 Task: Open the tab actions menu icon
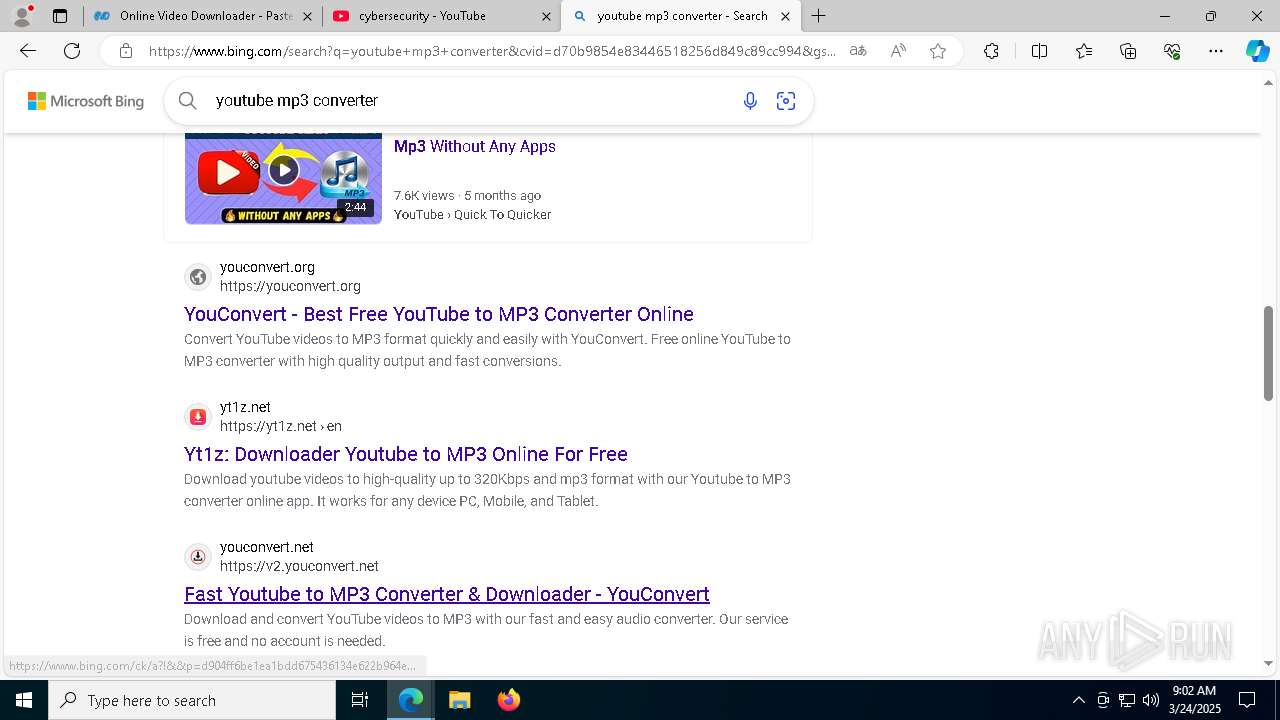click(x=60, y=16)
